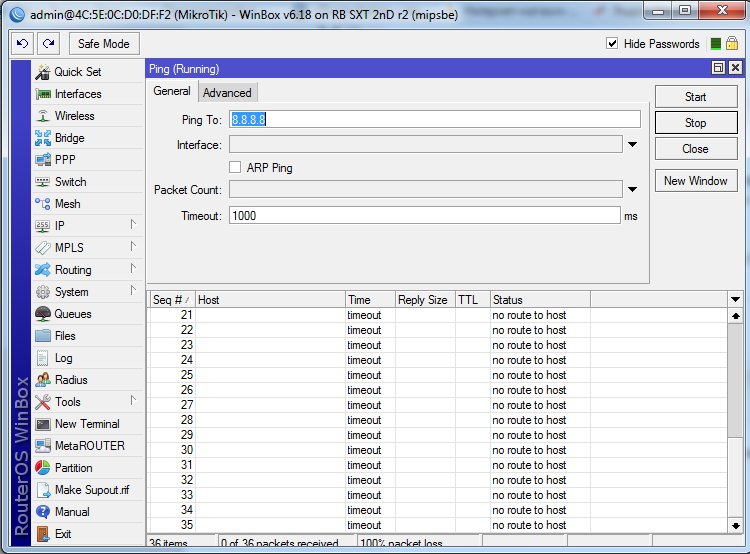Open the PPP menu icon

click(x=43, y=160)
